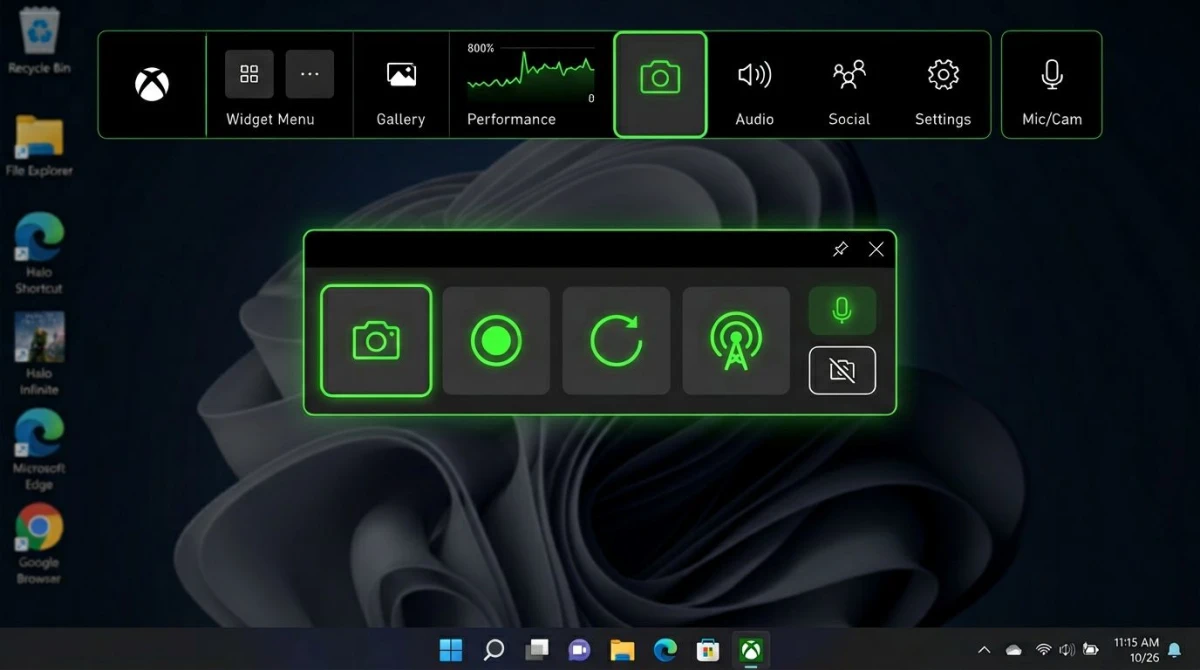Pin the Capture widget

point(840,249)
